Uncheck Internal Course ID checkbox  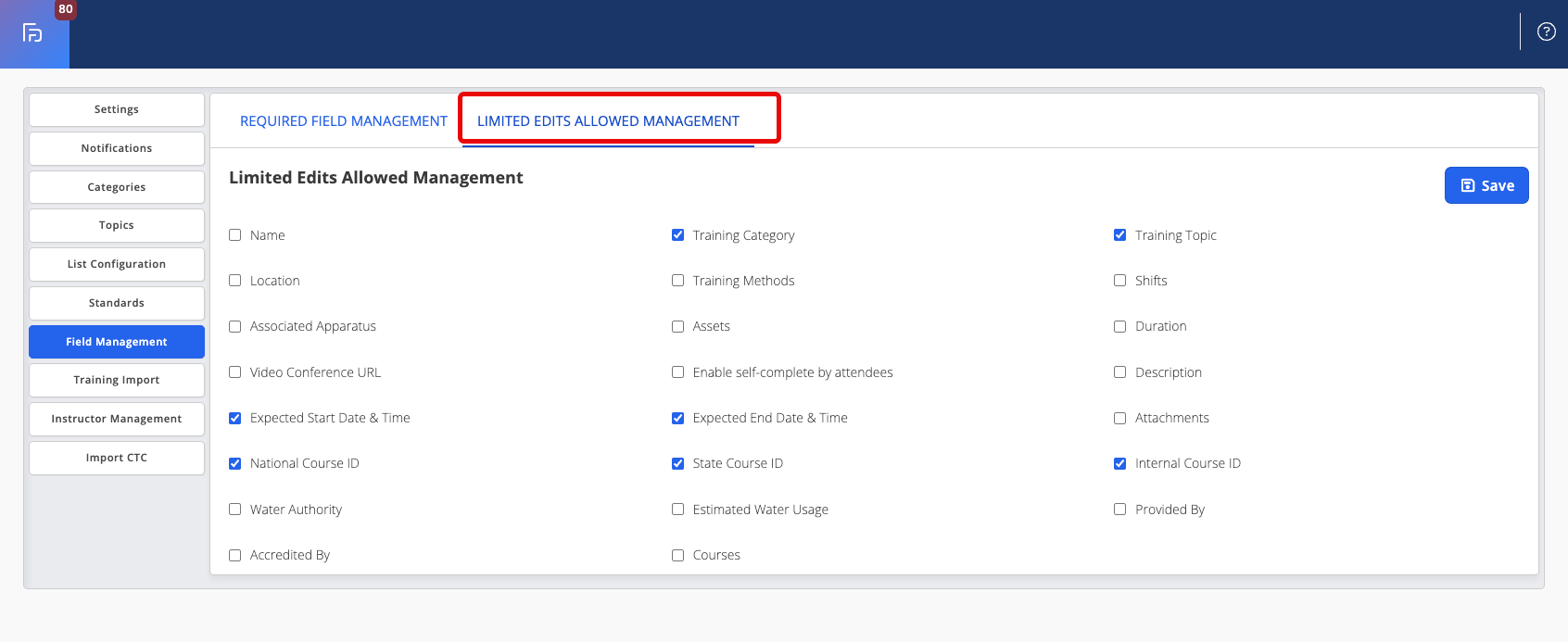1119,463
